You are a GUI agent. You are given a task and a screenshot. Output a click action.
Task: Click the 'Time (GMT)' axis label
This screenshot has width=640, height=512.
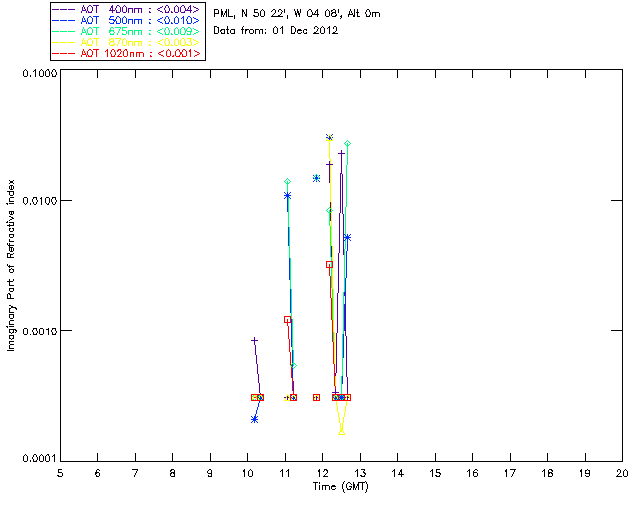pos(340,487)
